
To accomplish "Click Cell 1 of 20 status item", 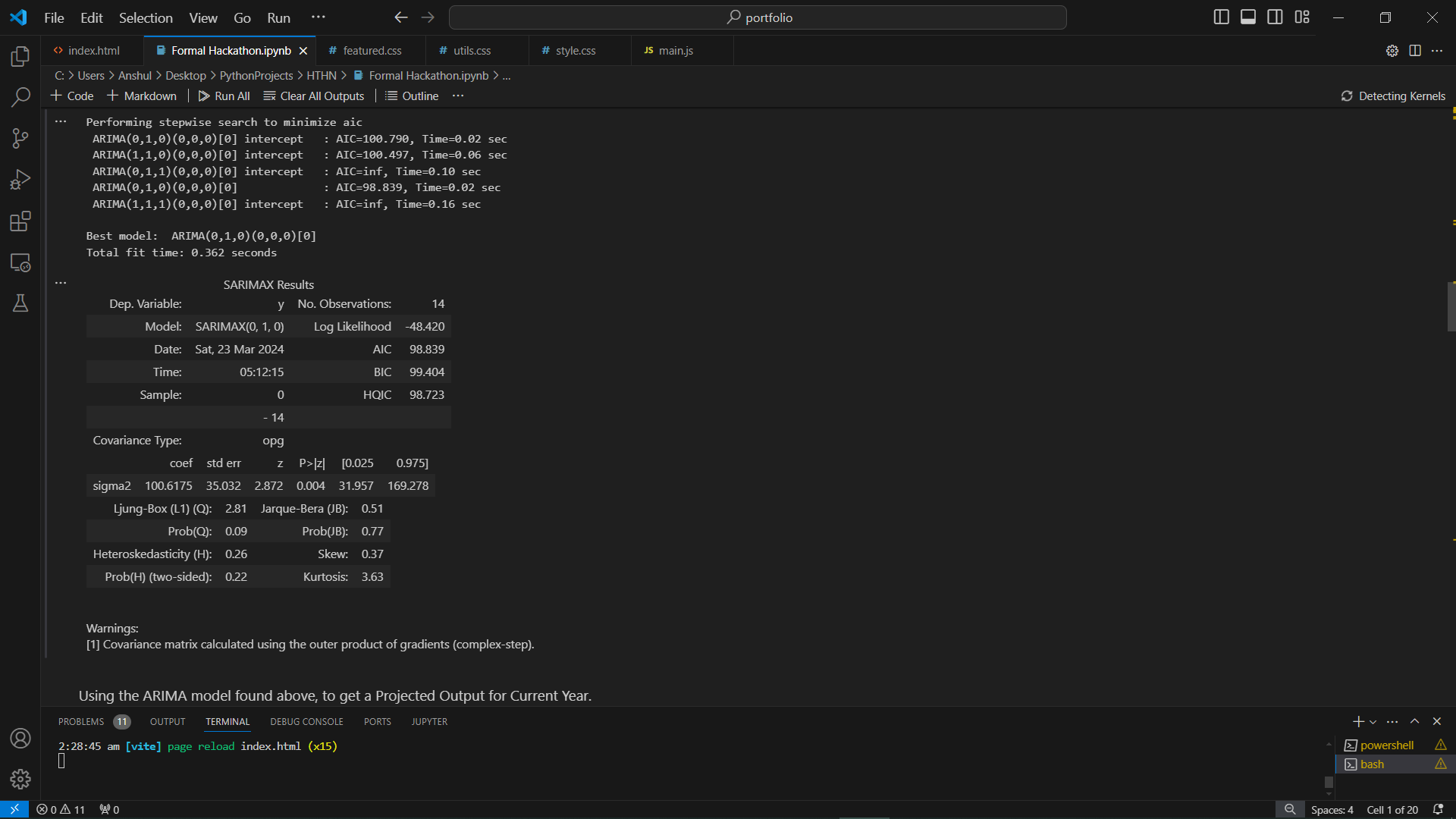I will point(1392,810).
